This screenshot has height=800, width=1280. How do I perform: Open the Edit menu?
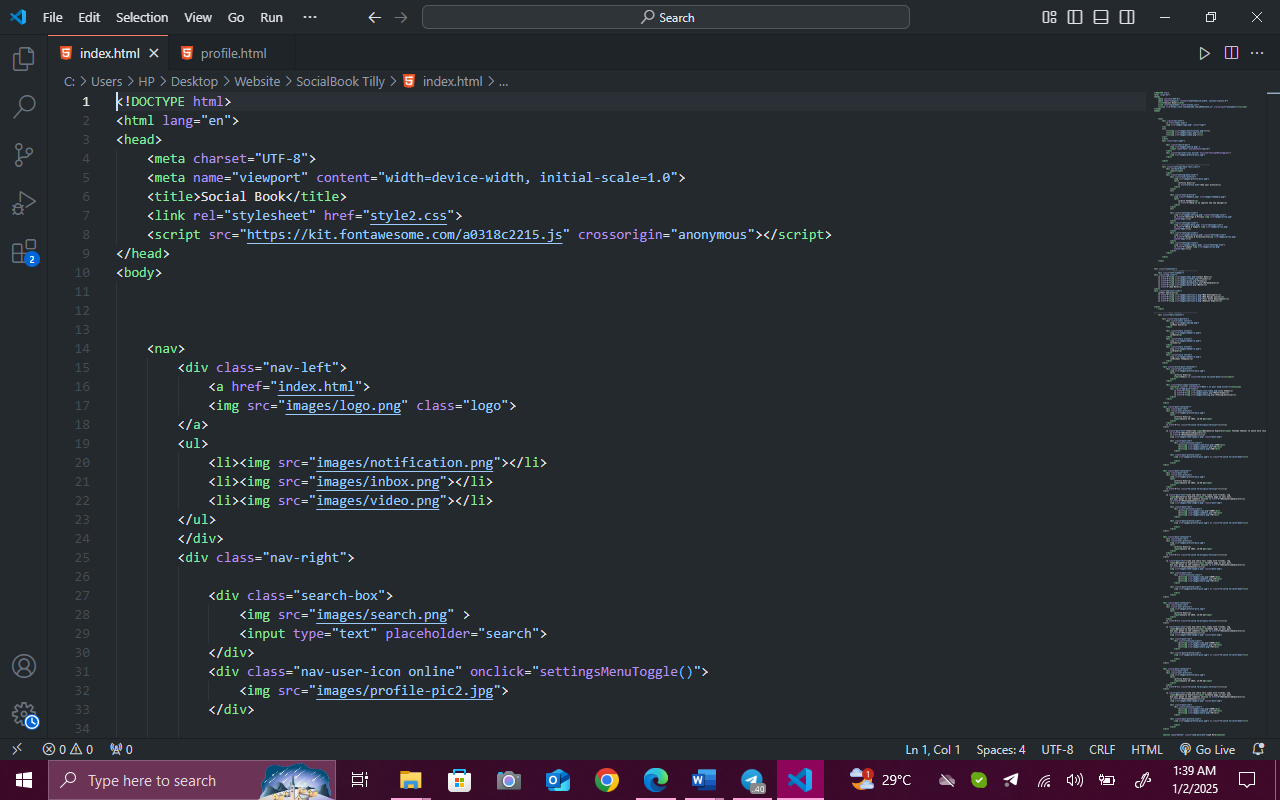[89, 17]
